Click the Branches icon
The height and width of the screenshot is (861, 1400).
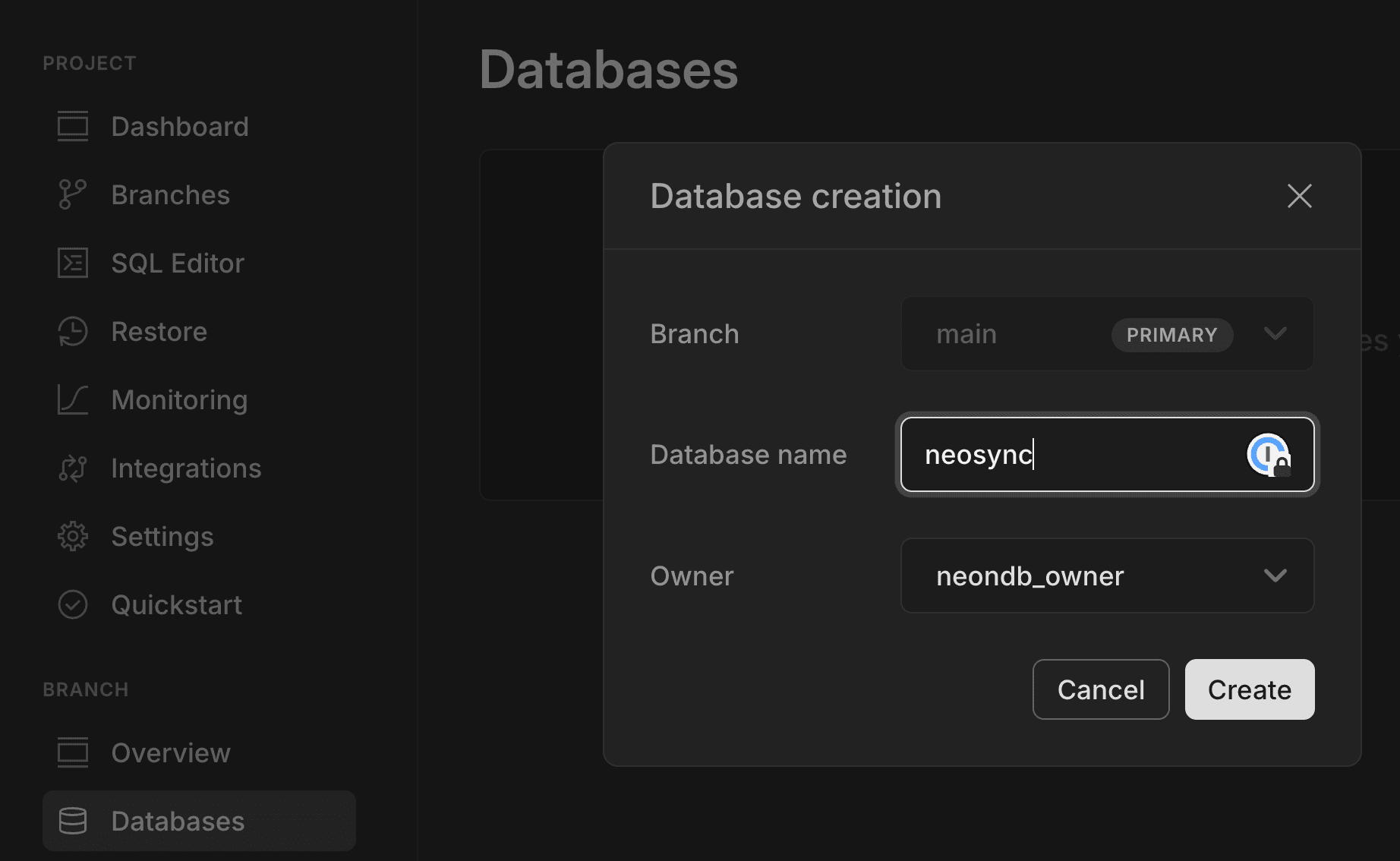[72, 194]
